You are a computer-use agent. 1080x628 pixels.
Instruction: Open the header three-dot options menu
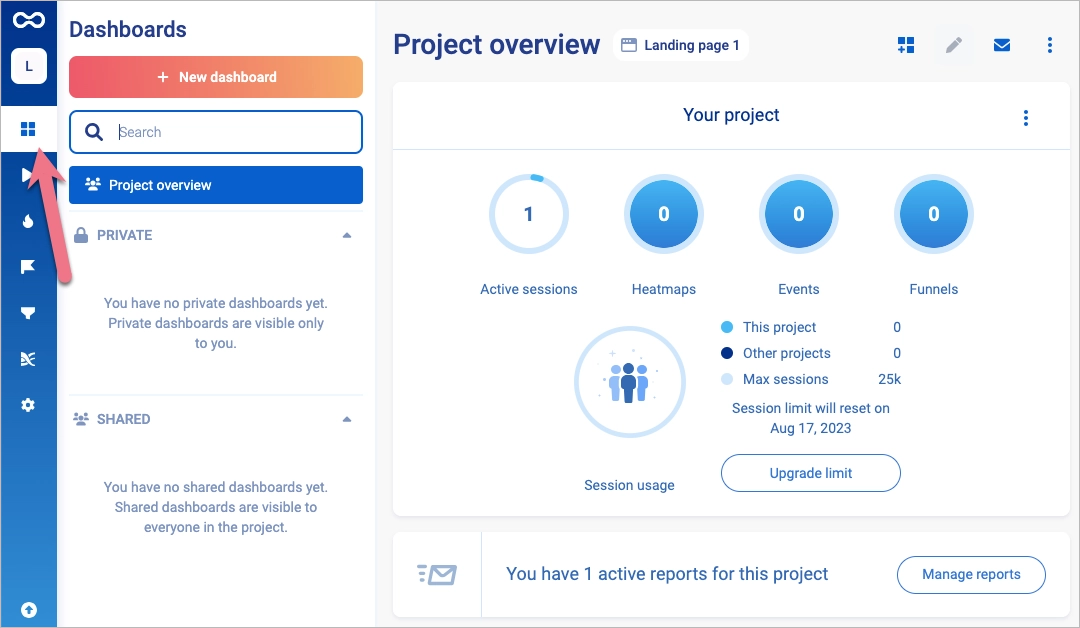[x=1049, y=45]
